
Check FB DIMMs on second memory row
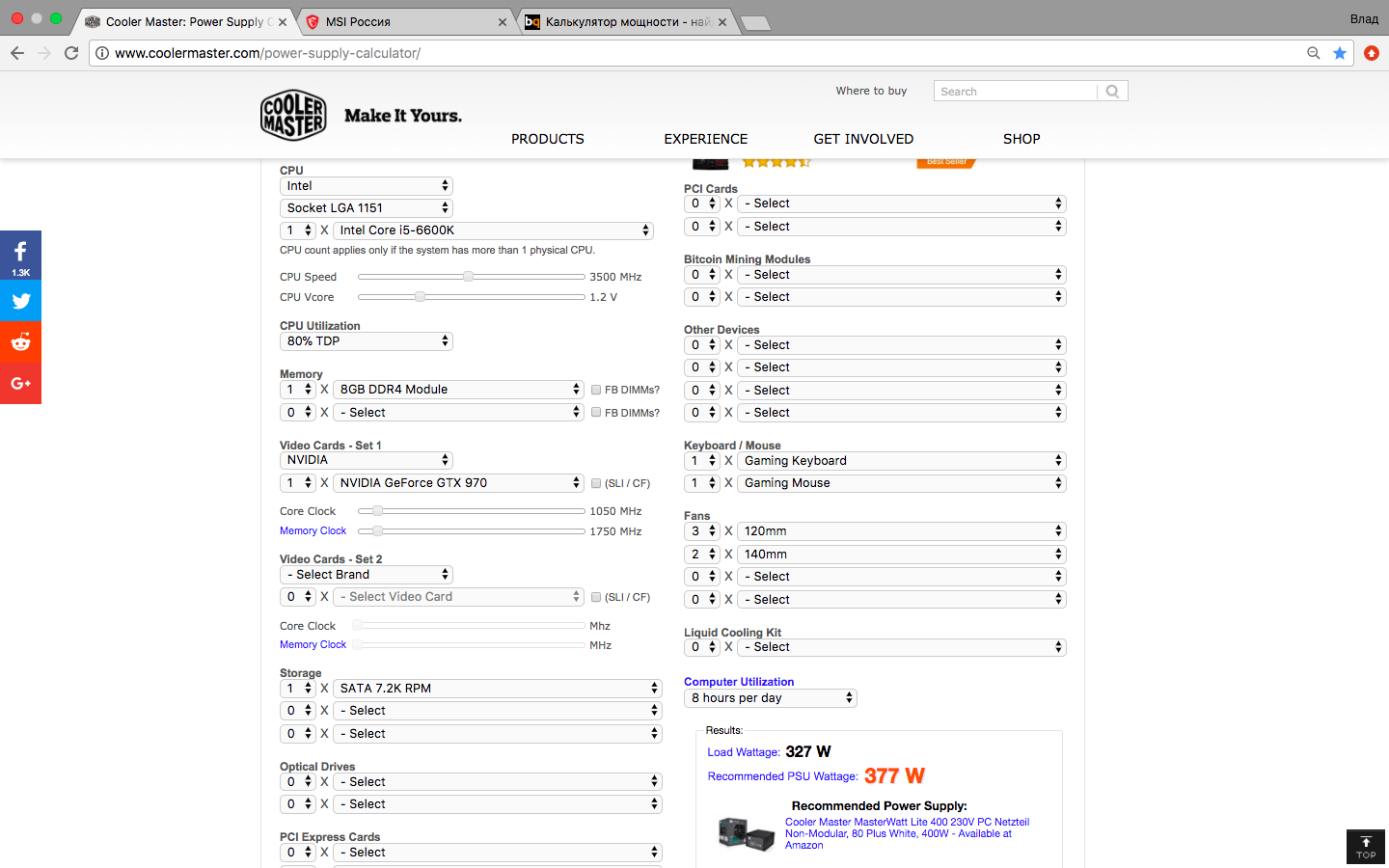click(596, 413)
